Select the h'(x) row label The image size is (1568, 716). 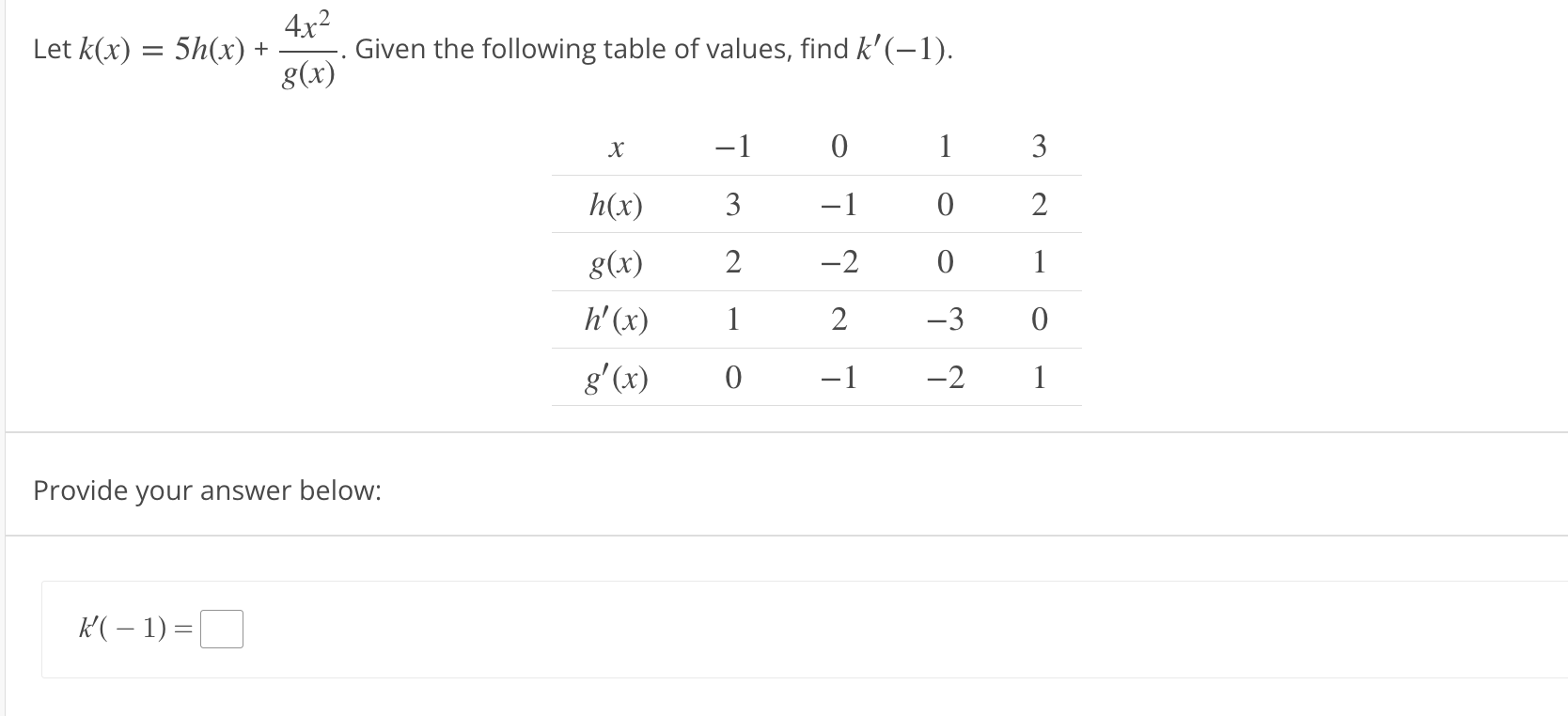pyautogui.click(x=618, y=320)
